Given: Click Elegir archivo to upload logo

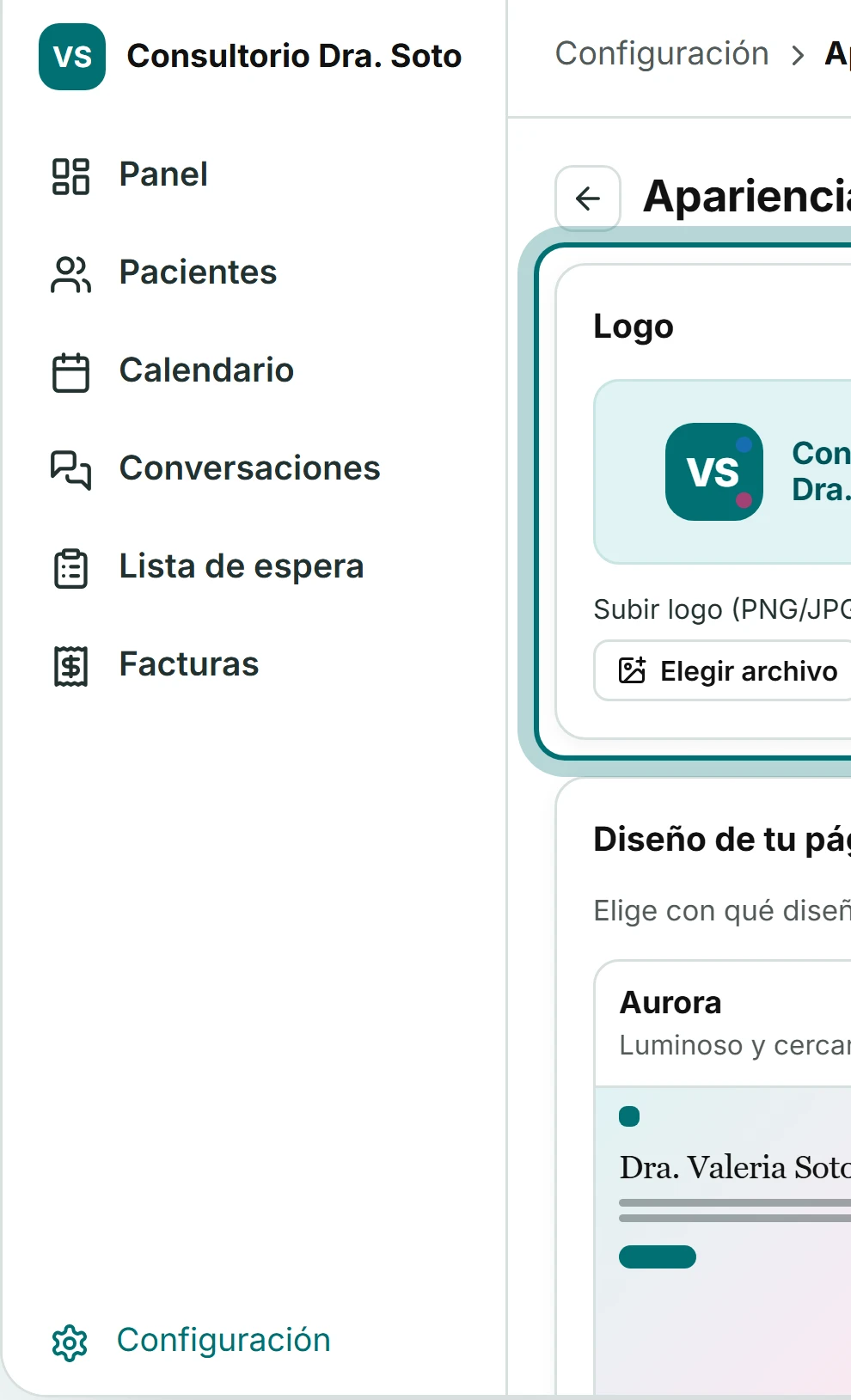Looking at the screenshot, I should coord(722,670).
